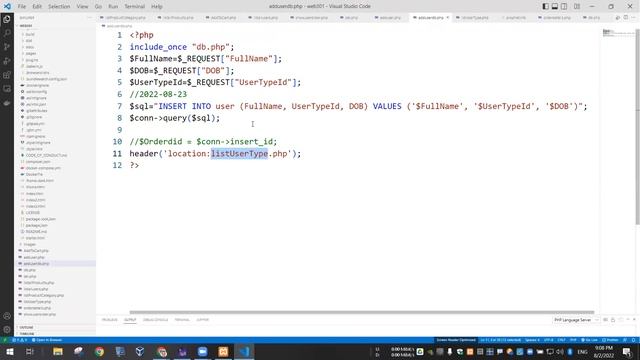Click errors and warnings count in status bar
The image size is (640, 360).
pyautogui.click(x=20, y=340)
